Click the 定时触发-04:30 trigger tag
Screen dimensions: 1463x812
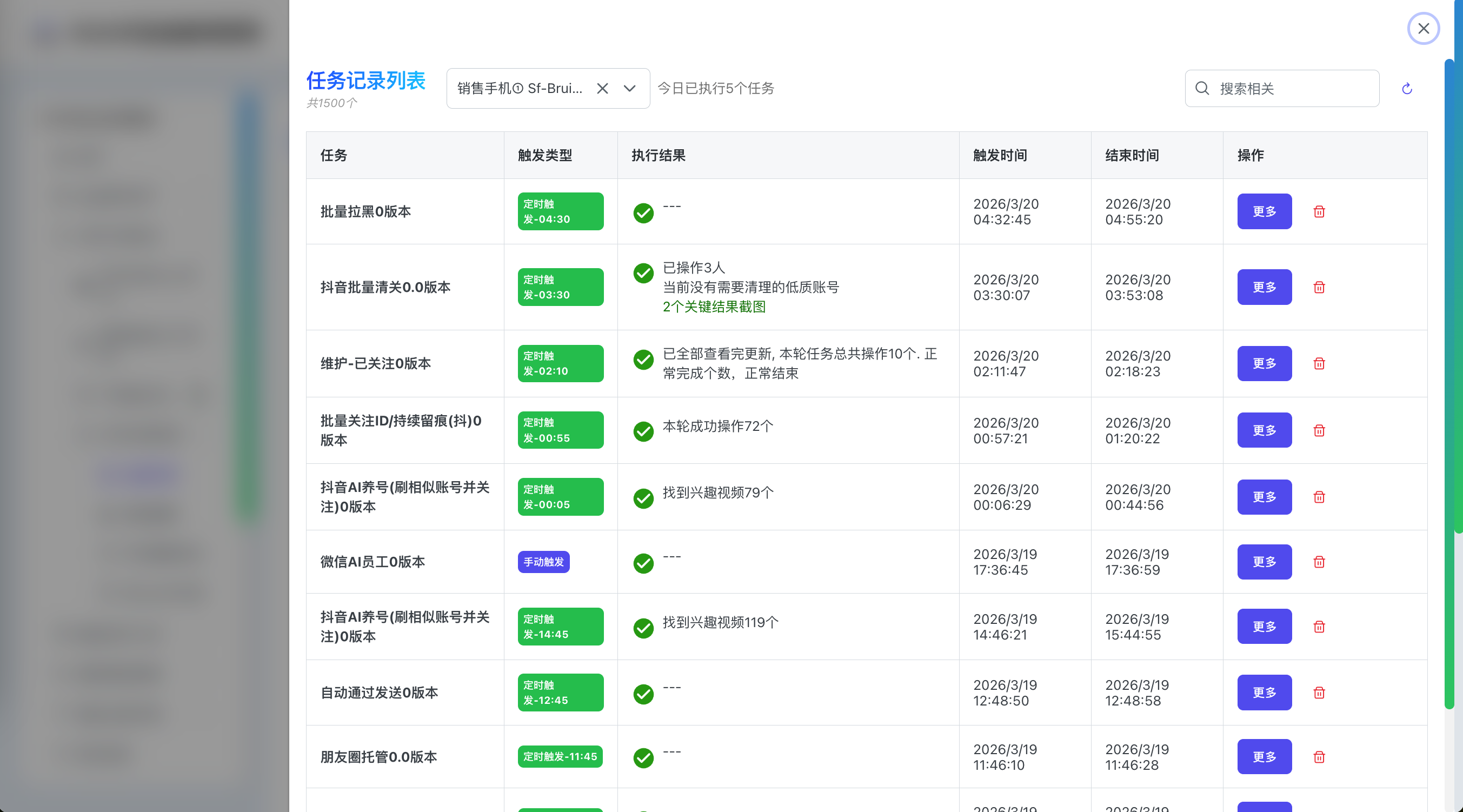coord(560,212)
